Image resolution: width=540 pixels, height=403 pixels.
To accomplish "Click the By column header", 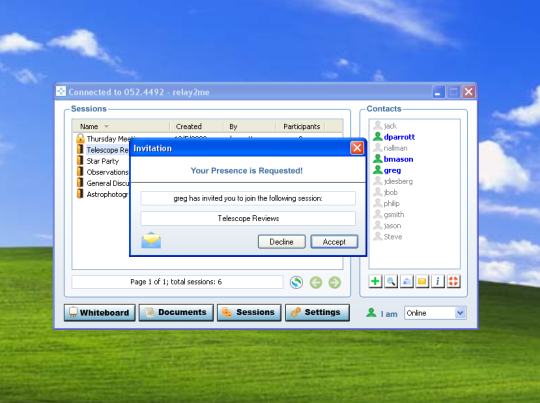I will pyautogui.click(x=249, y=126).
